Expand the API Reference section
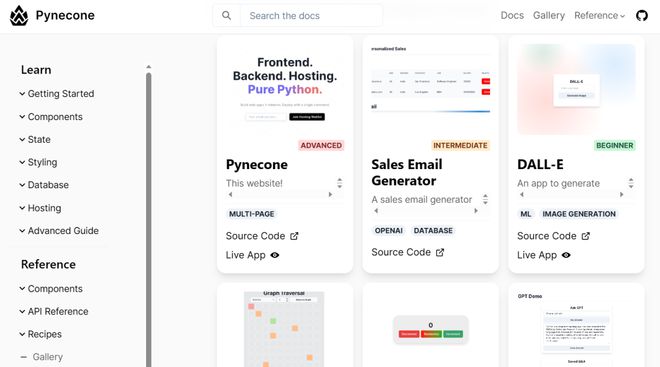The width and height of the screenshot is (660, 367). coord(54,312)
